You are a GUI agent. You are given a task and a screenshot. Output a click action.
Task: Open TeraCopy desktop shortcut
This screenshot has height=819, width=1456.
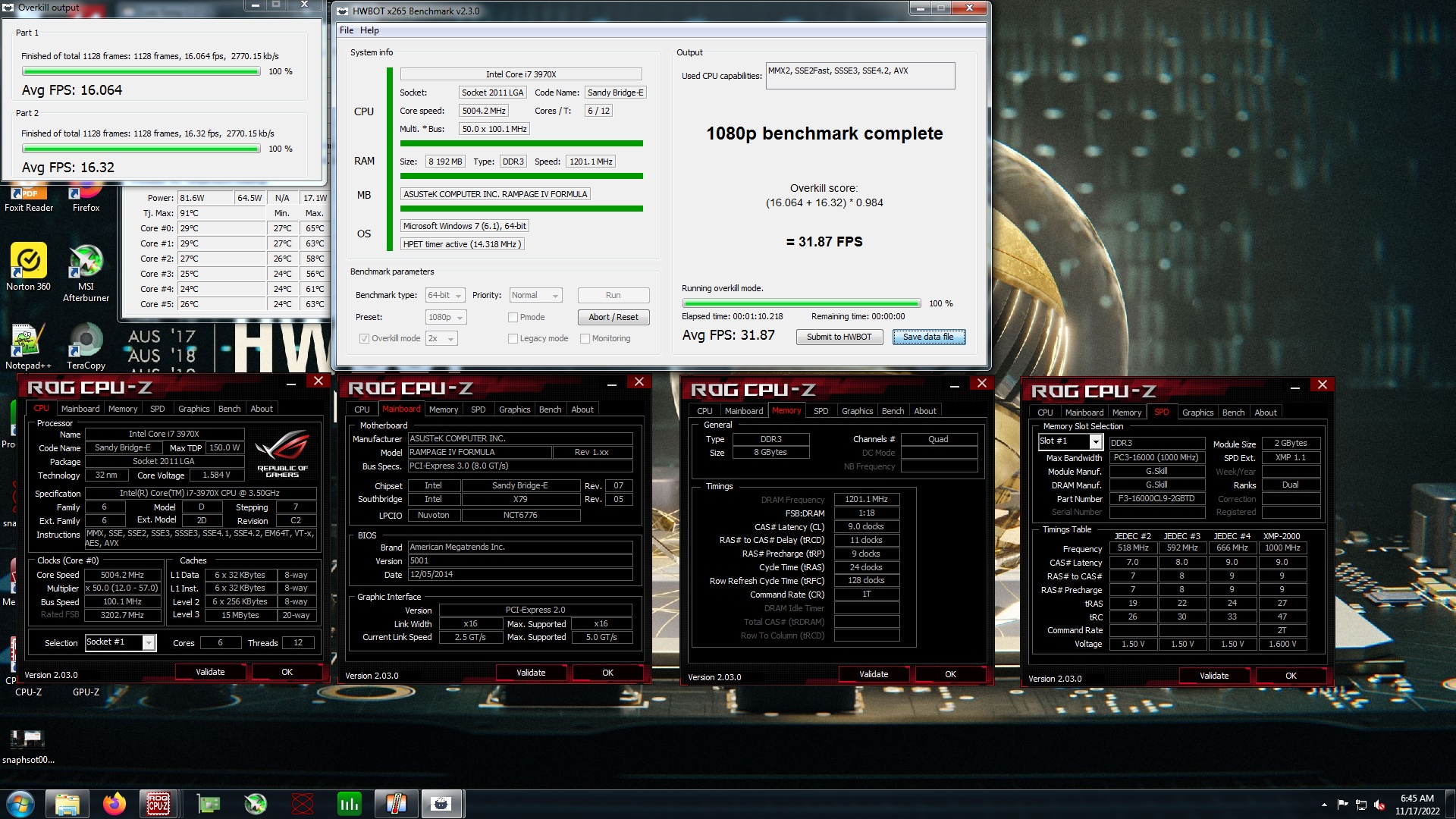click(x=86, y=346)
